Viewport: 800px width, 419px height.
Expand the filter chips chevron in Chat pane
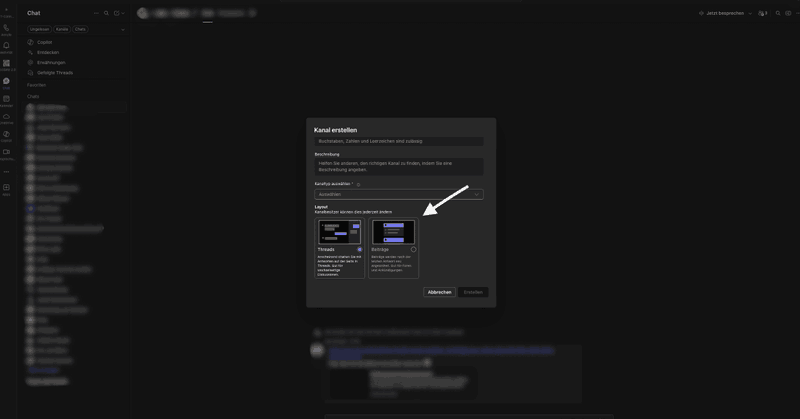[x=123, y=30]
